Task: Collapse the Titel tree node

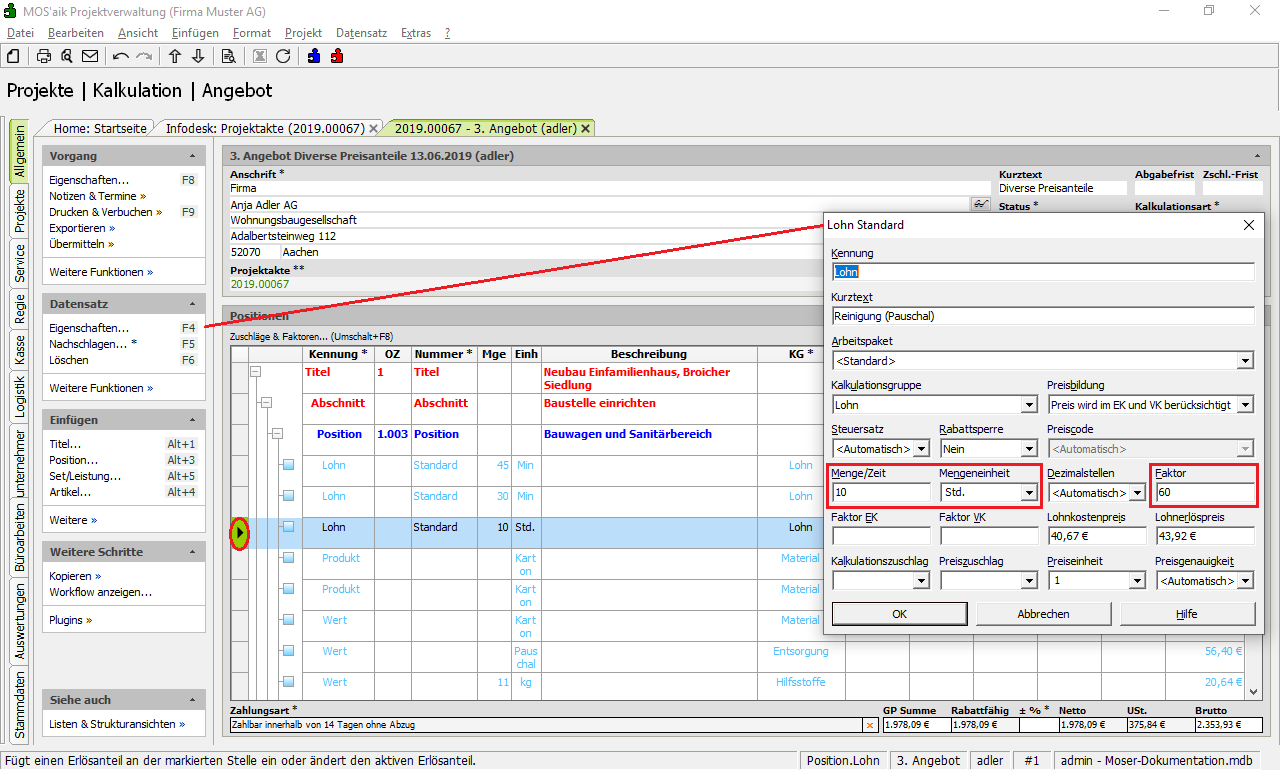Action: point(255,371)
